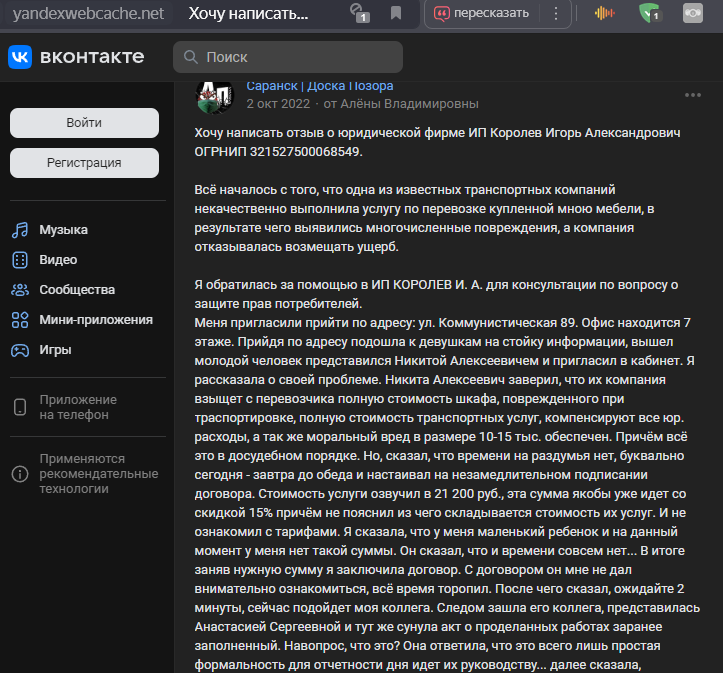Click the Войти button

click(84, 123)
